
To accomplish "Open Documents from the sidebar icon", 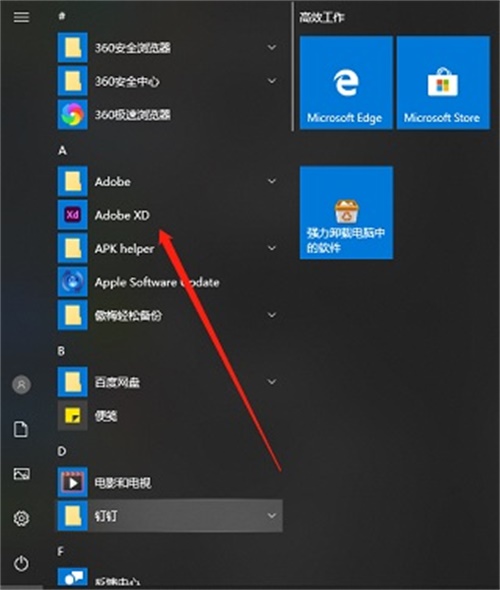I will [21, 429].
